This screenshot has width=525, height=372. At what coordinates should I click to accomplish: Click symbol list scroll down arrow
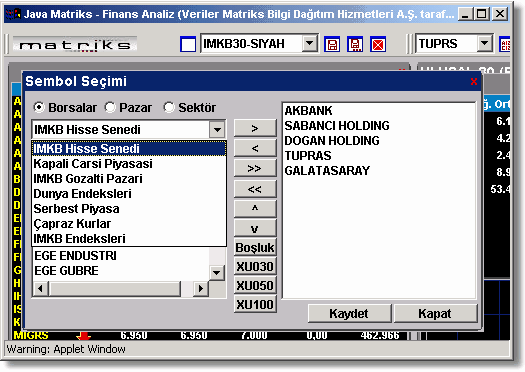click(217, 273)
